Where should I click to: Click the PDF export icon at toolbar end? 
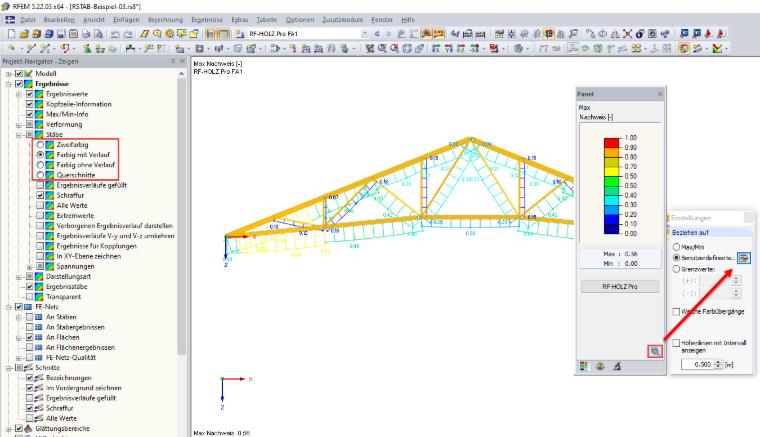721,34
